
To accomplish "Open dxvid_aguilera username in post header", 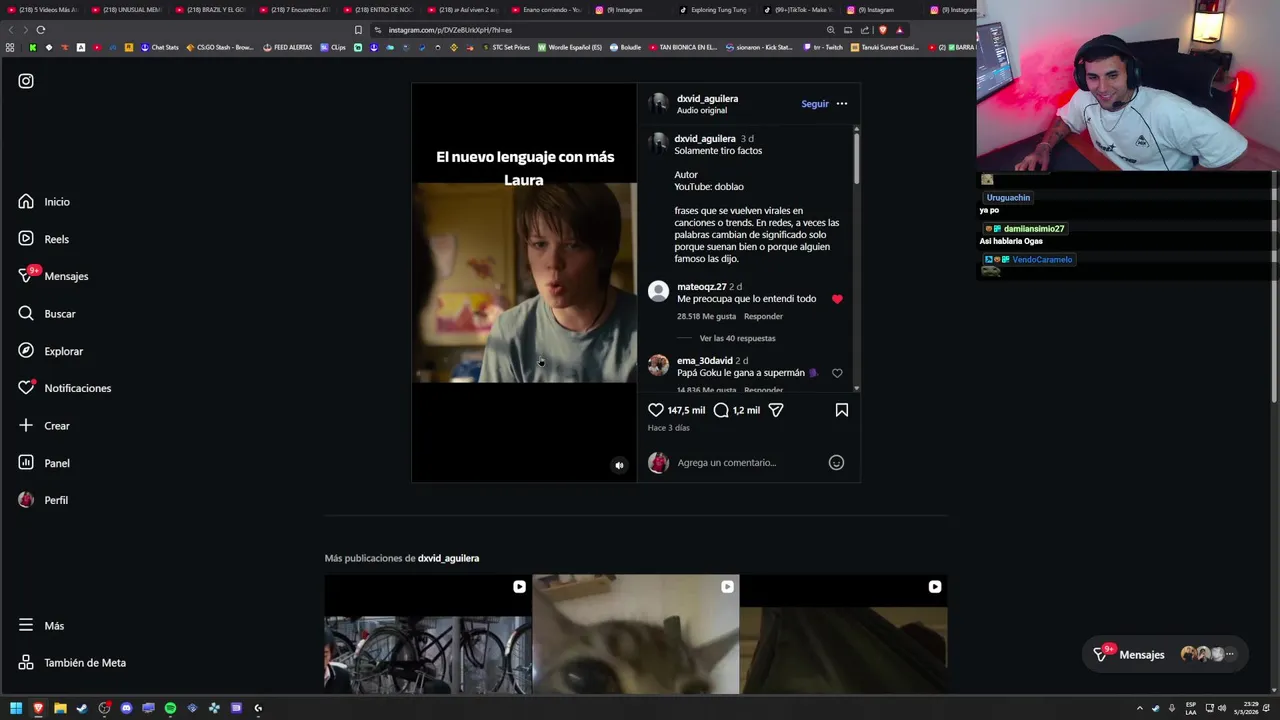I will click(707, 99).
